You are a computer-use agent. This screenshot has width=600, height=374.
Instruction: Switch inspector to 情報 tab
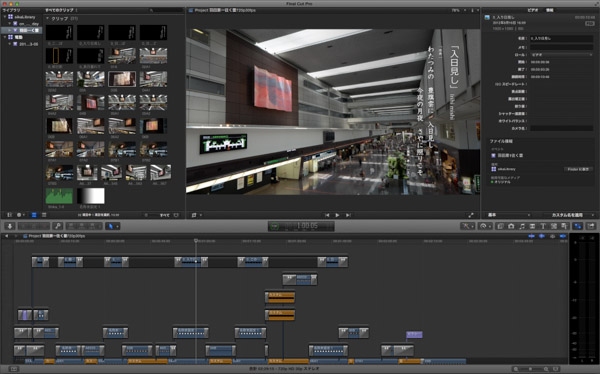point(549,10)
